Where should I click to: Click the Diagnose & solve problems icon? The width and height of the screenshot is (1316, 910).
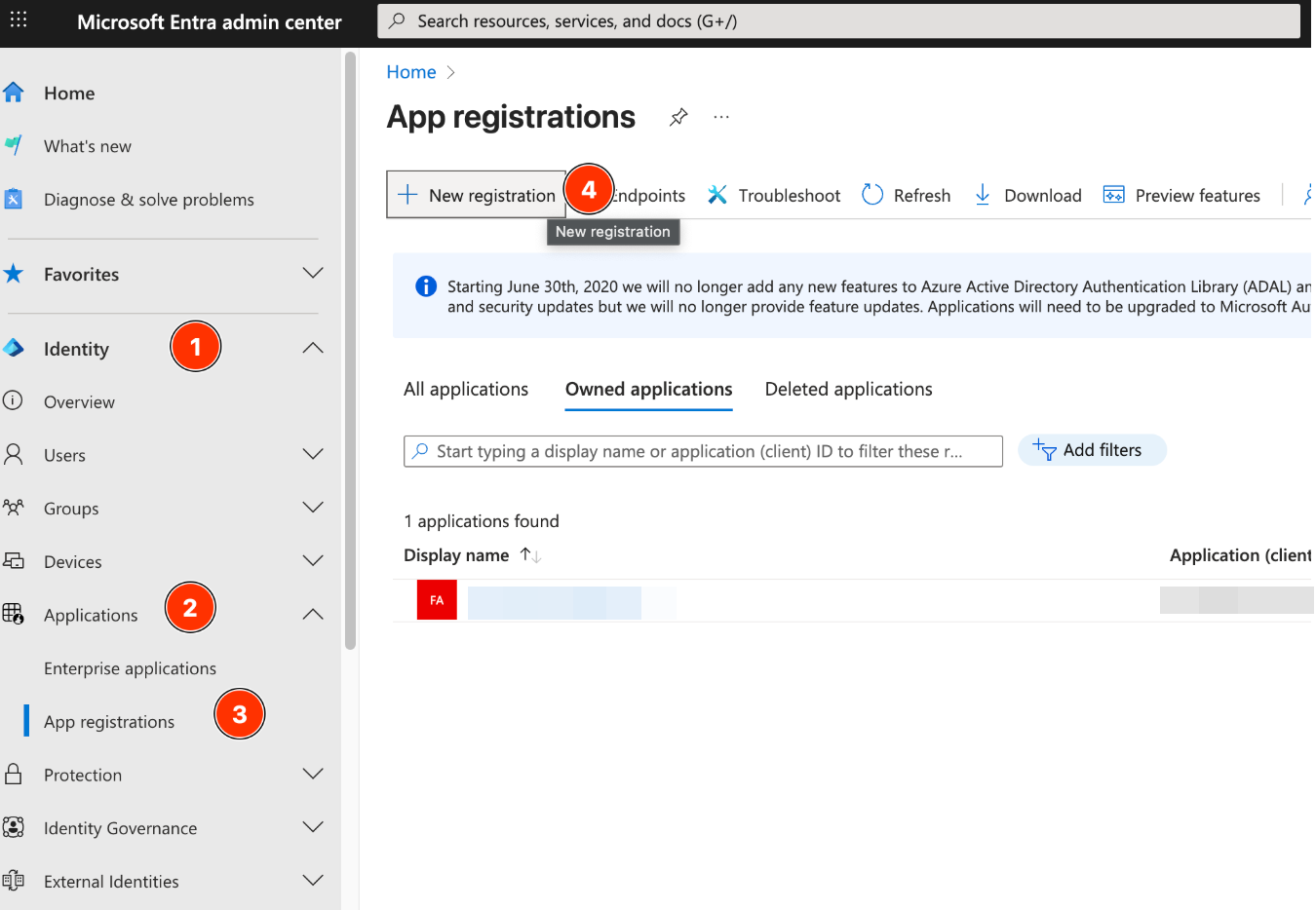14,199
